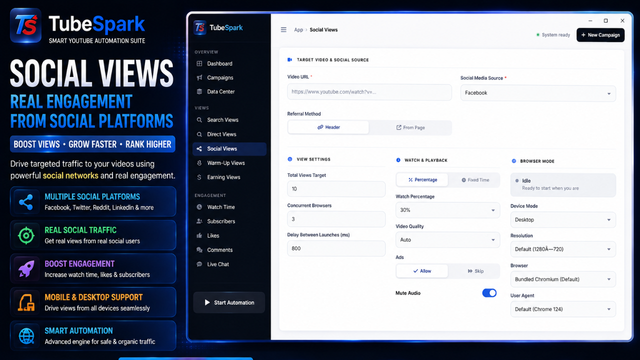Click the New Campaign button
640x360 pixels.
600,35
